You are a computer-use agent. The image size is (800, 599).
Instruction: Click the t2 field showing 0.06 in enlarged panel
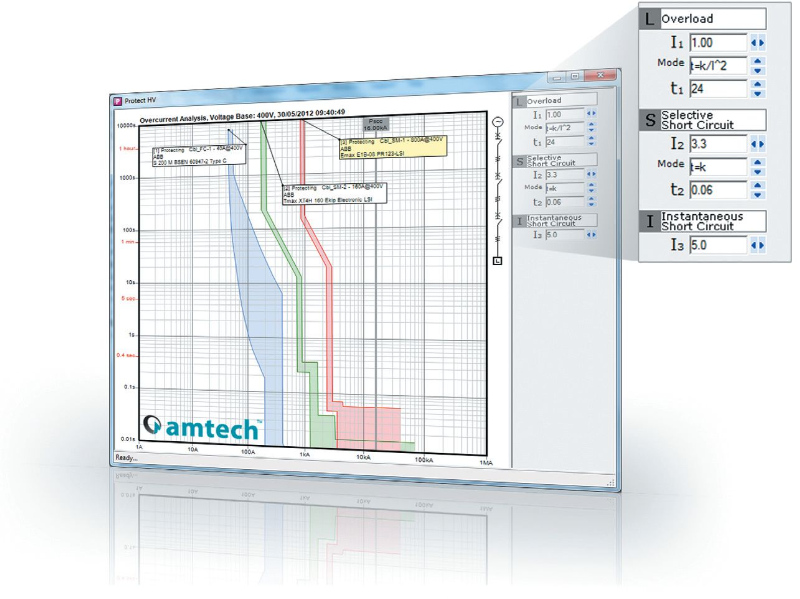718,190
